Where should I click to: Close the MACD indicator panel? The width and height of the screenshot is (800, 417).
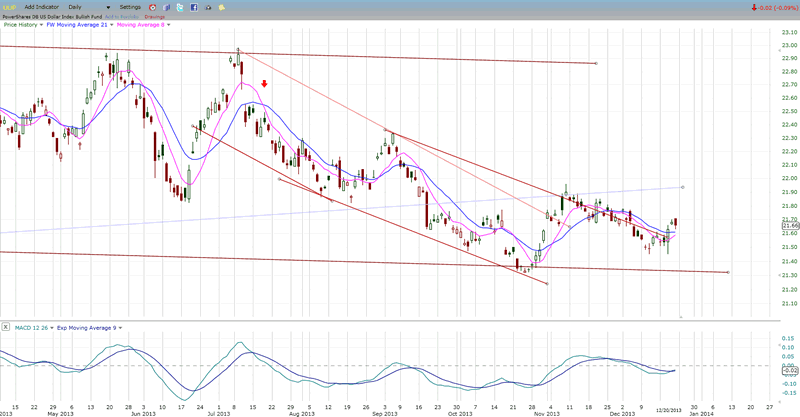[x=5, y=327]
